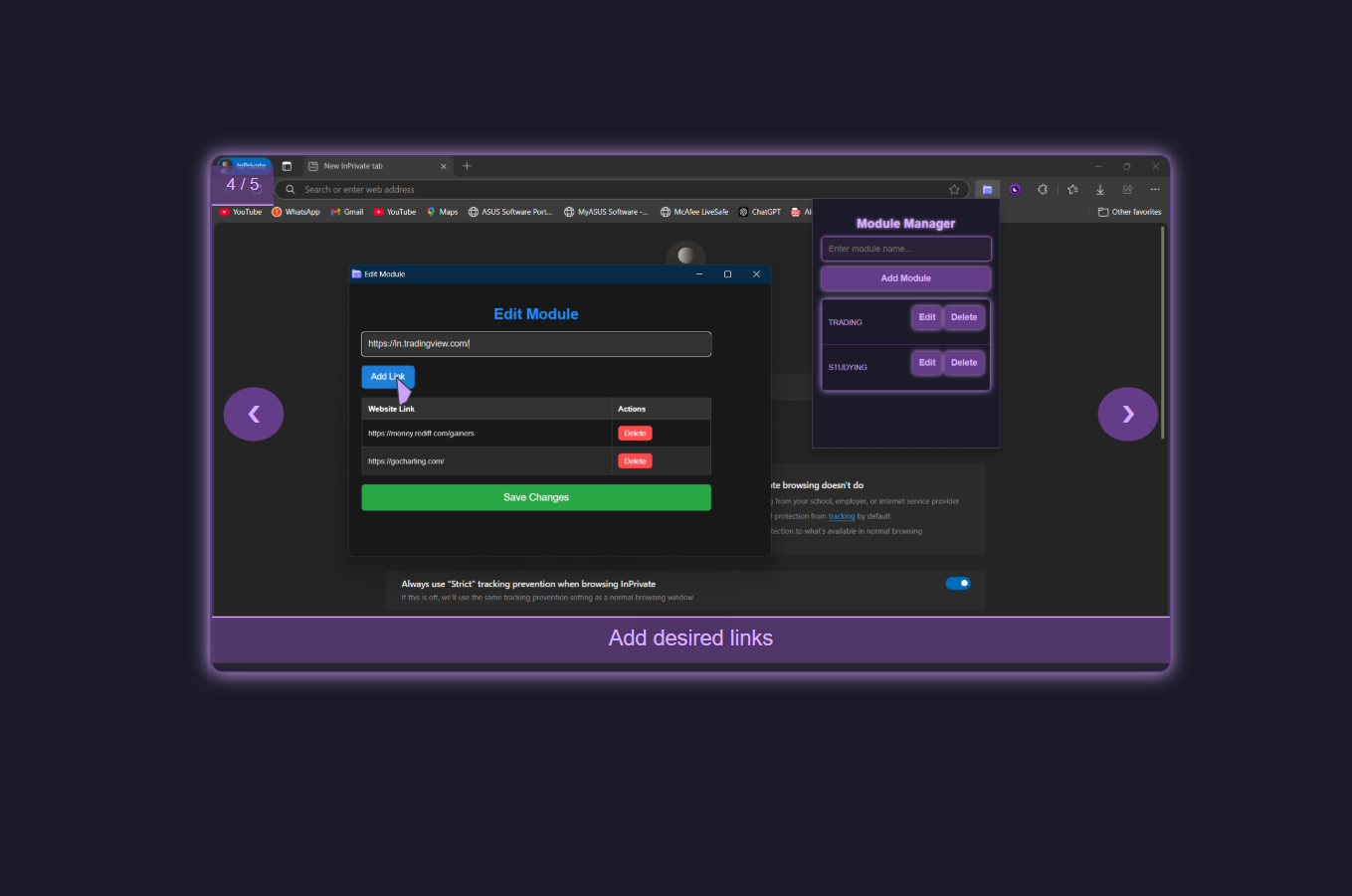Expand the Other favorites folder
This screenshot has height=896, width=1352.
(x=1129, y=212)
